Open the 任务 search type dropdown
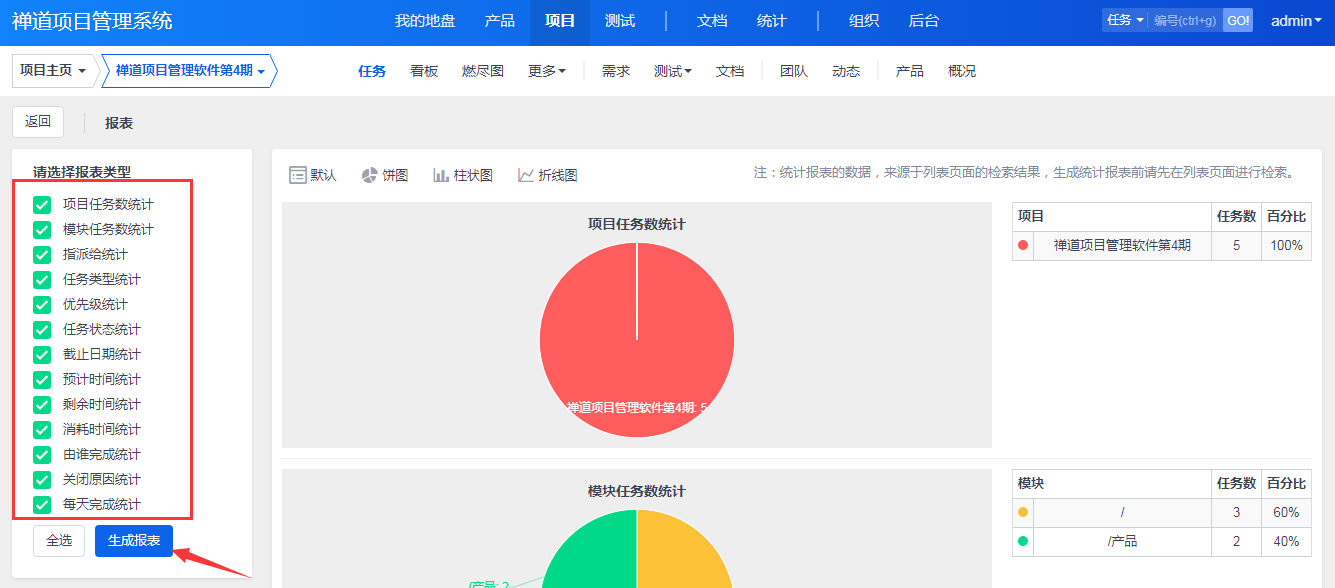Viewport: 1335px width, 588px height. coord(1125,20)
